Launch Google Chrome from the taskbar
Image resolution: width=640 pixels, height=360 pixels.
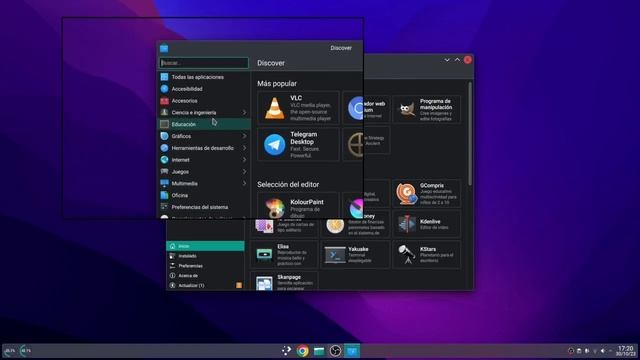303,351
